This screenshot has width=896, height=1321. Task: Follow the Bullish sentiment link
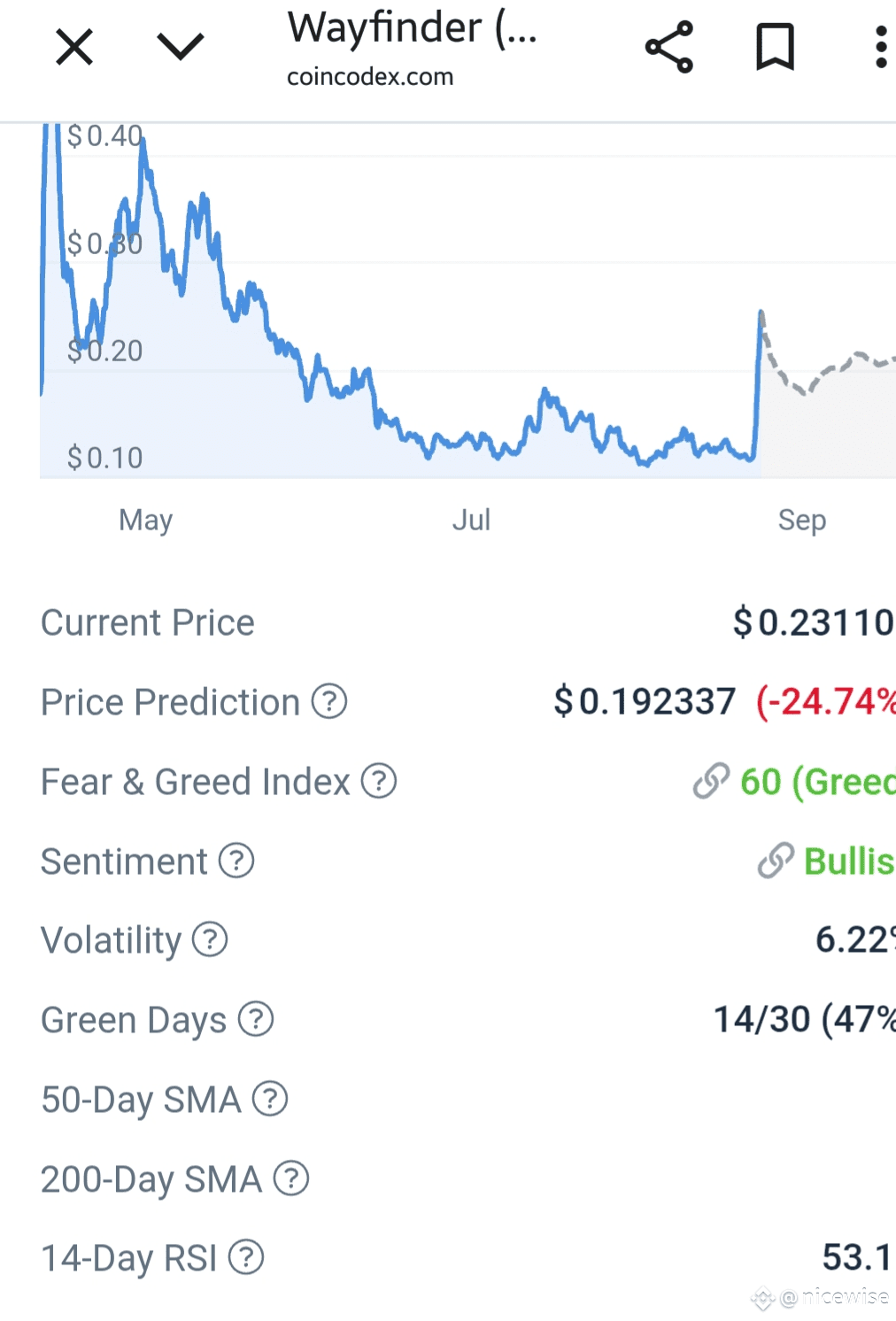tap(826, 861)
